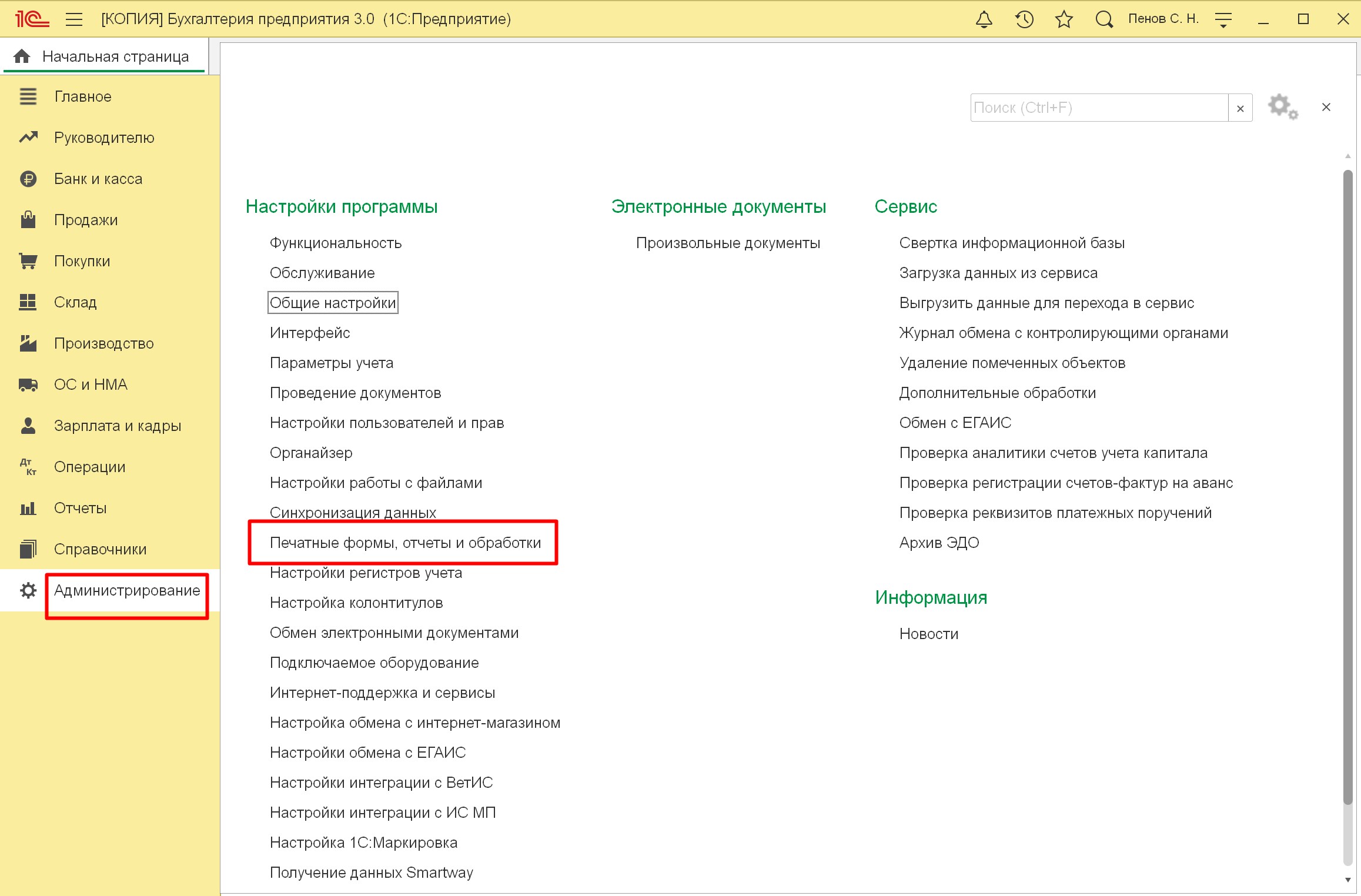Switch to the Начальная страница tab
1361x896 pixels.
pyautogui.click(x=105, y=56)
